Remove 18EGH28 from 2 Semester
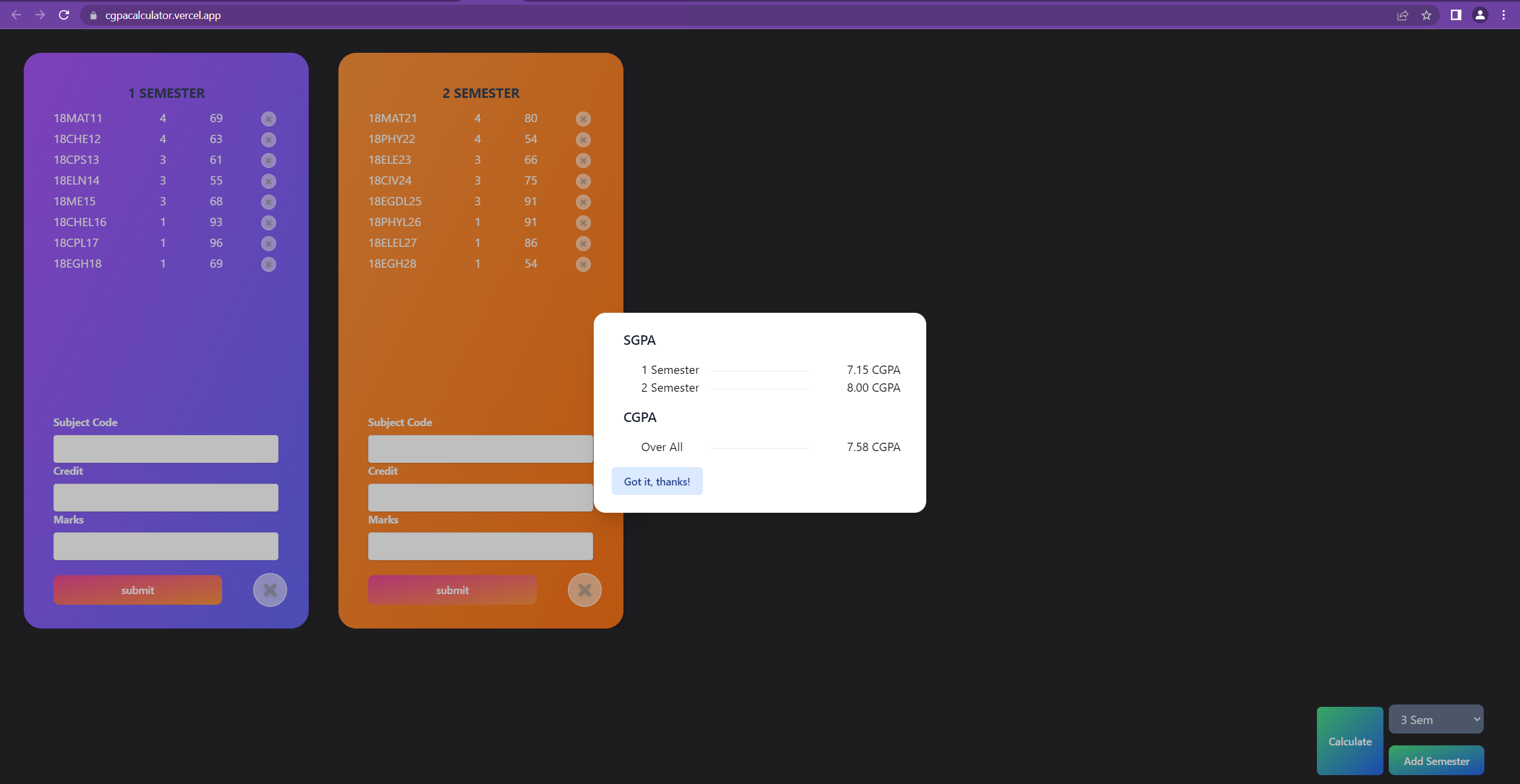The image size is (1520, 784). click(x=583, y=265)
